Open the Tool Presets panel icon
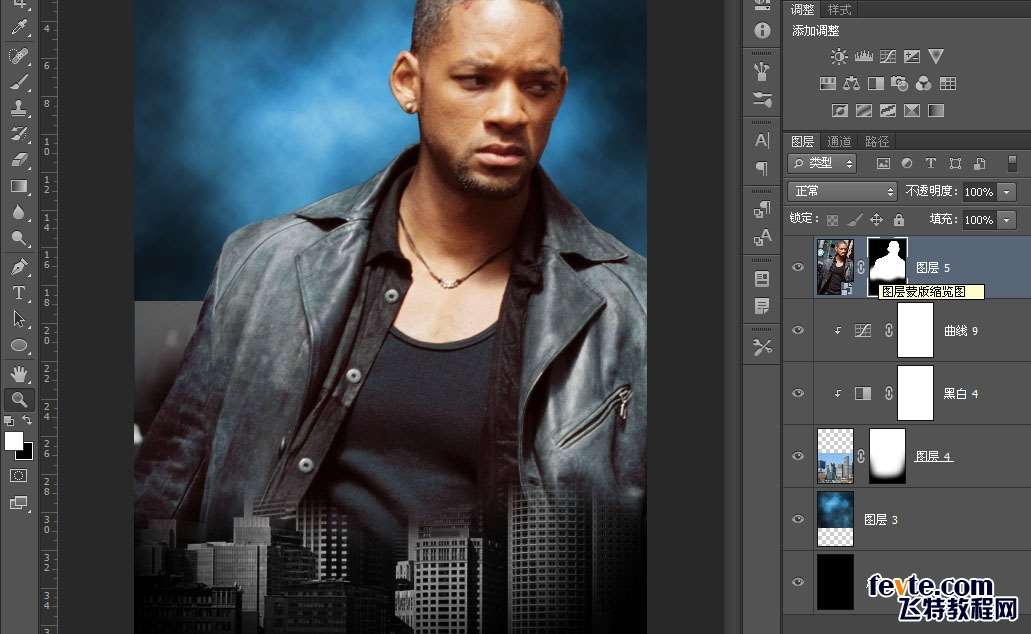Viewport: 1031px width, 634px height. [x=762, y=347]
